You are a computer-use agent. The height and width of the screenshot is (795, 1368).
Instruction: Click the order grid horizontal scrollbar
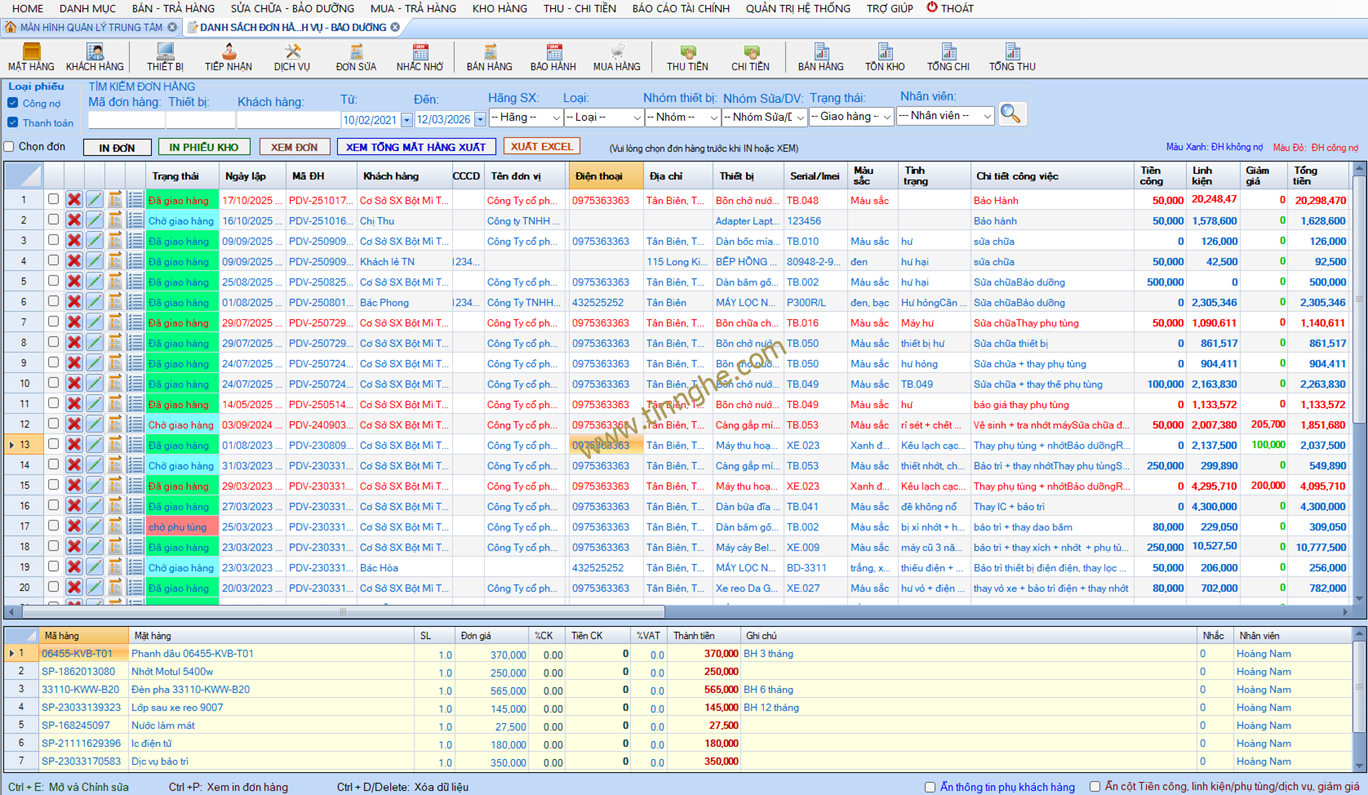[x=340, y=612]
